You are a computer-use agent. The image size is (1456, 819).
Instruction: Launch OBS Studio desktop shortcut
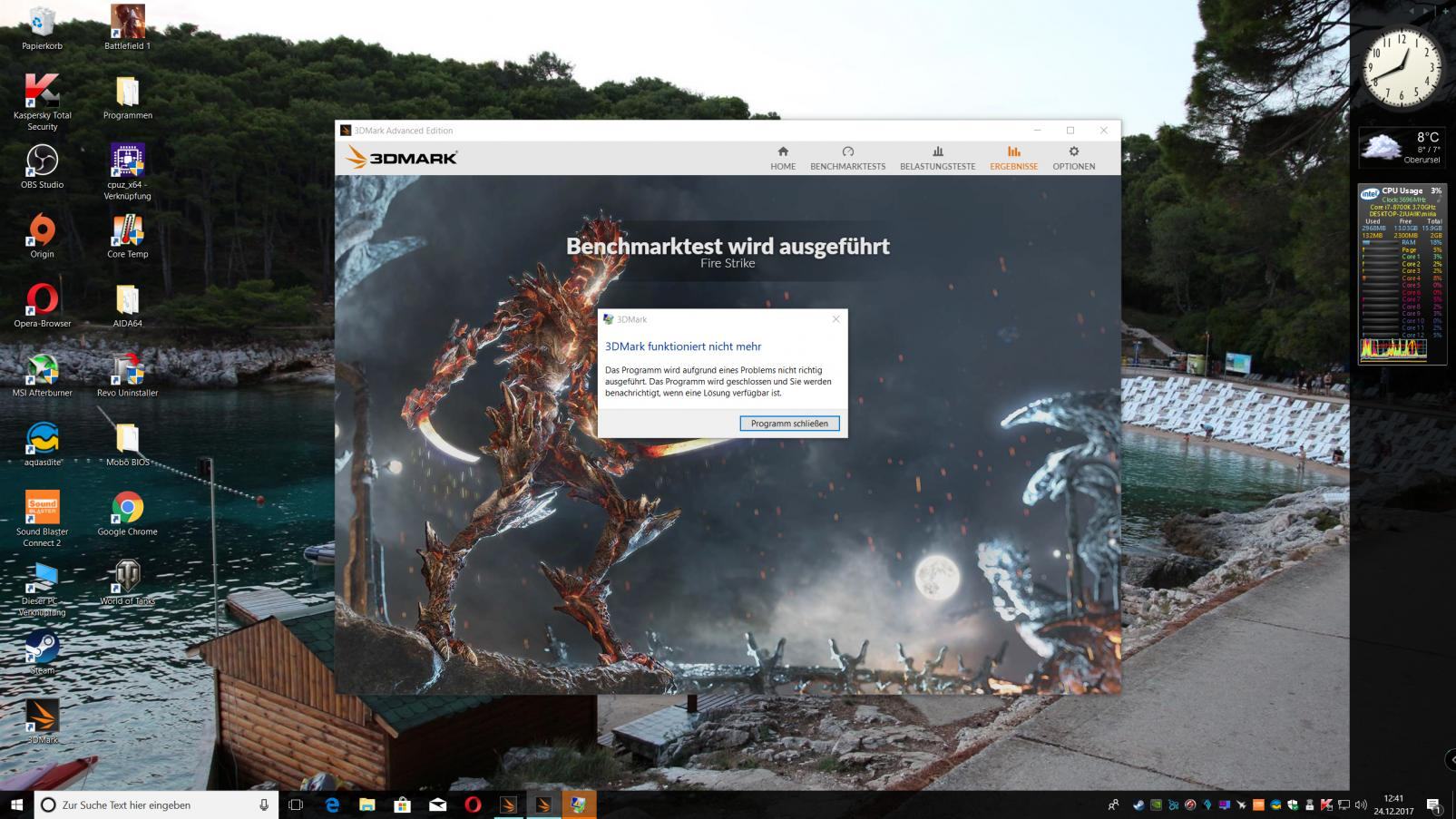42,167
